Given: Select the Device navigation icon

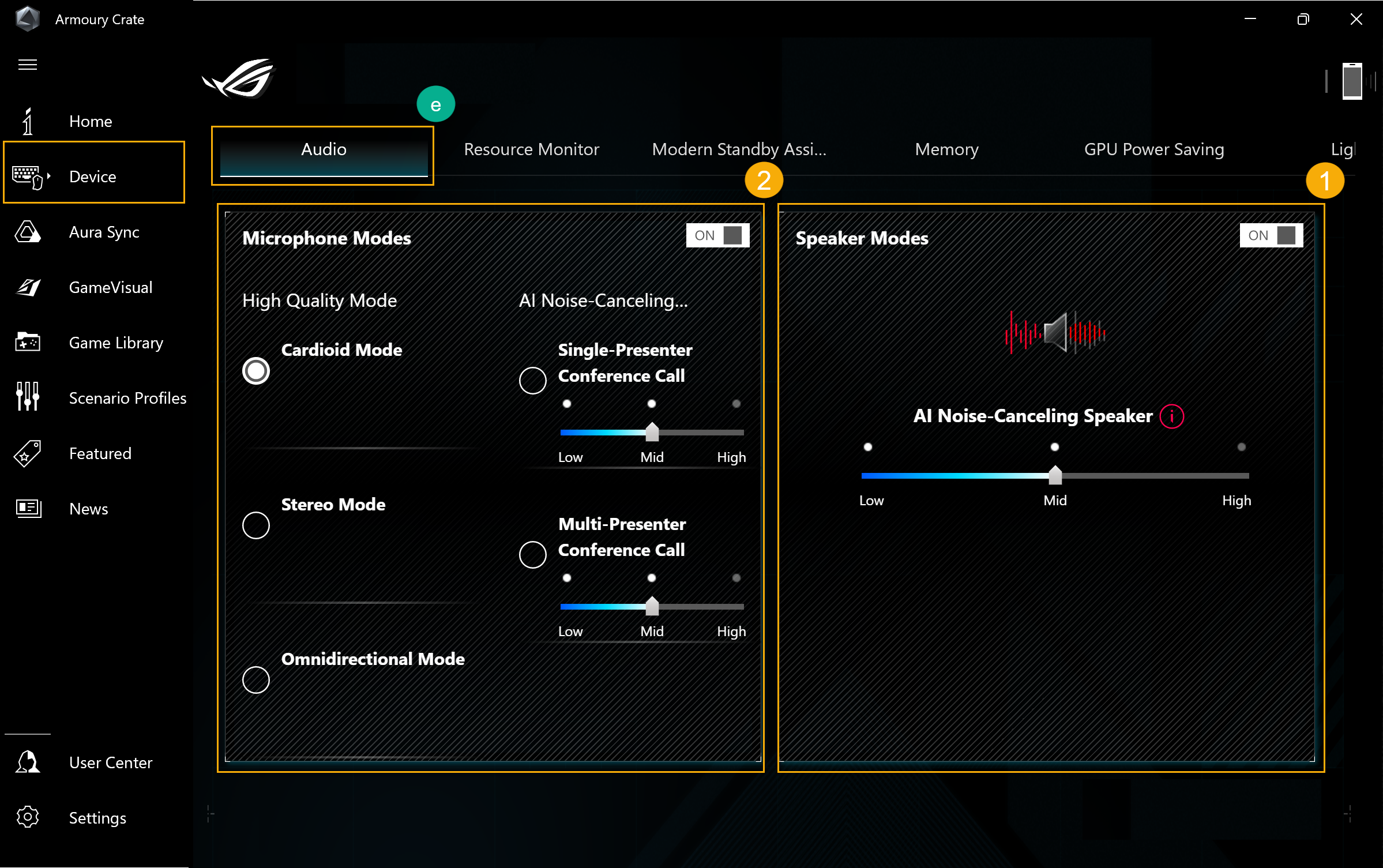Looking at the screenshot, I should (x=27, y=176).
